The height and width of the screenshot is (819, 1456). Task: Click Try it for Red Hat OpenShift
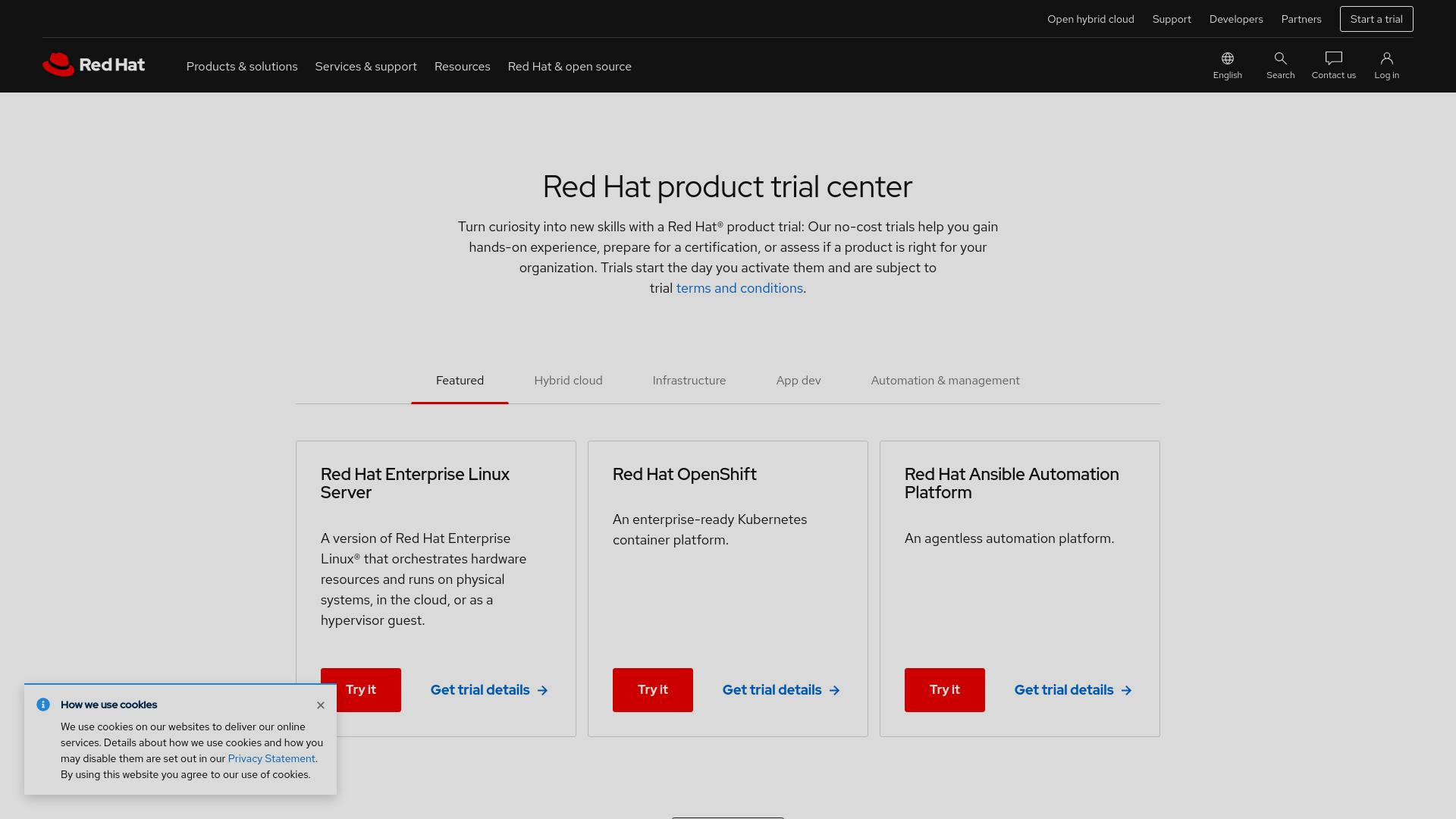653,690
